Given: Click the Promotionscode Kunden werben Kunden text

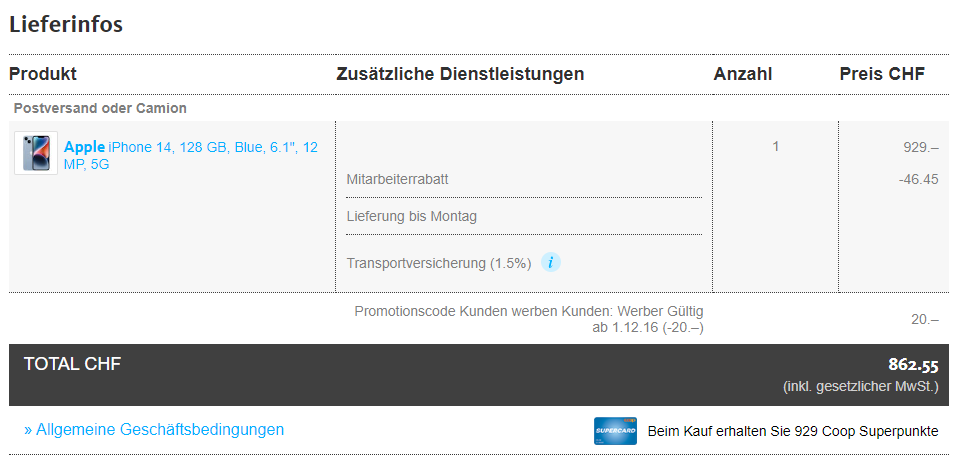Looking at the screenshot, I should coord(529,319).
